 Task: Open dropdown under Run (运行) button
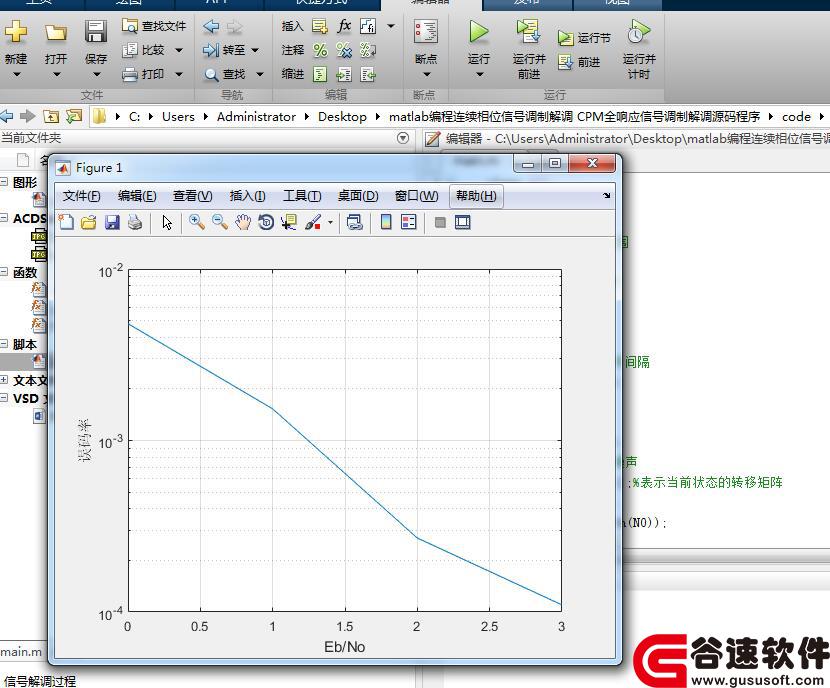click(x=479, y=75)
